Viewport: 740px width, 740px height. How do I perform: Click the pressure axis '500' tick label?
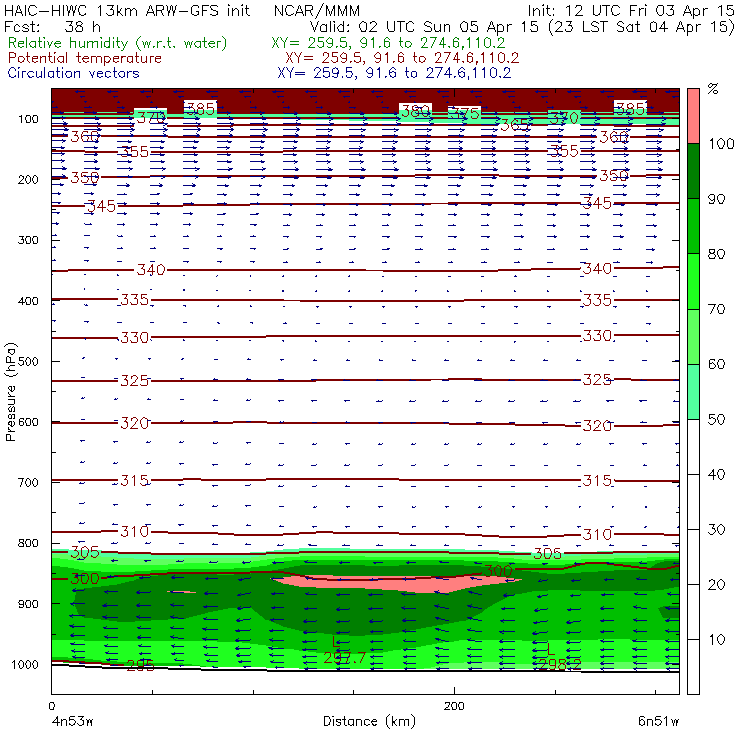point(28,362)
